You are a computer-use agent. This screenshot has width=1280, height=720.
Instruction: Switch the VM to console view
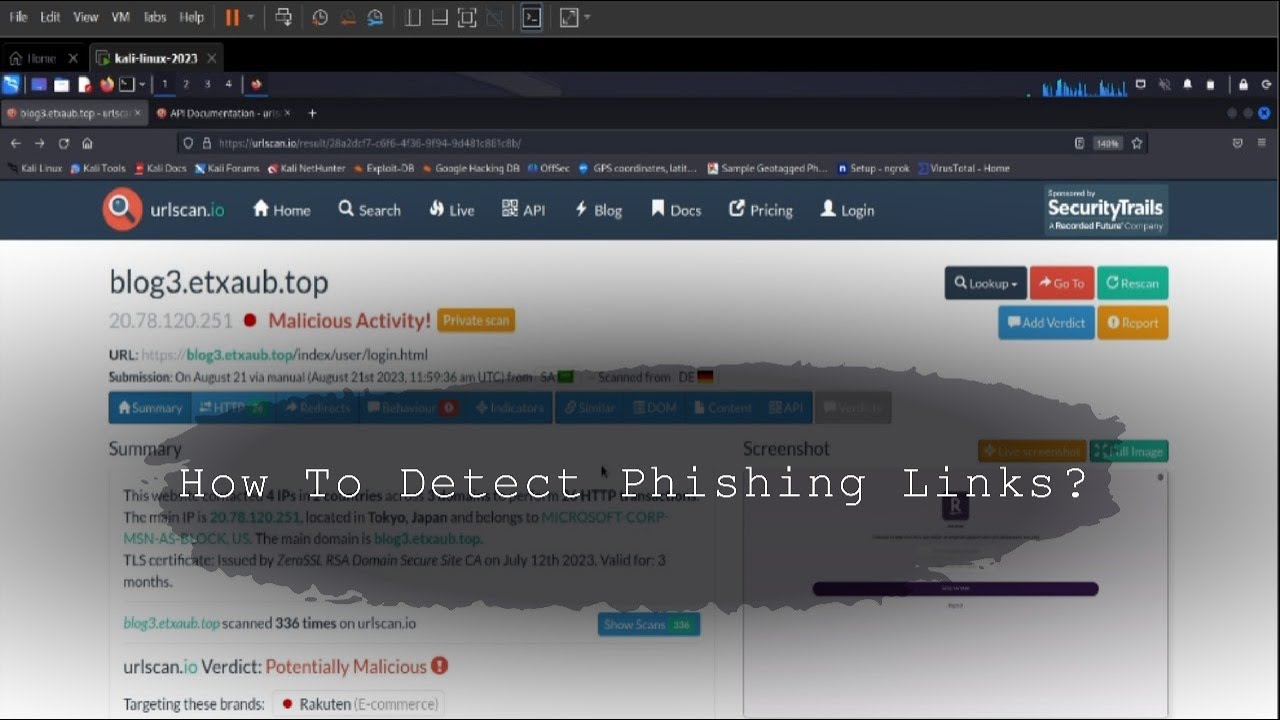click(532, 17)
